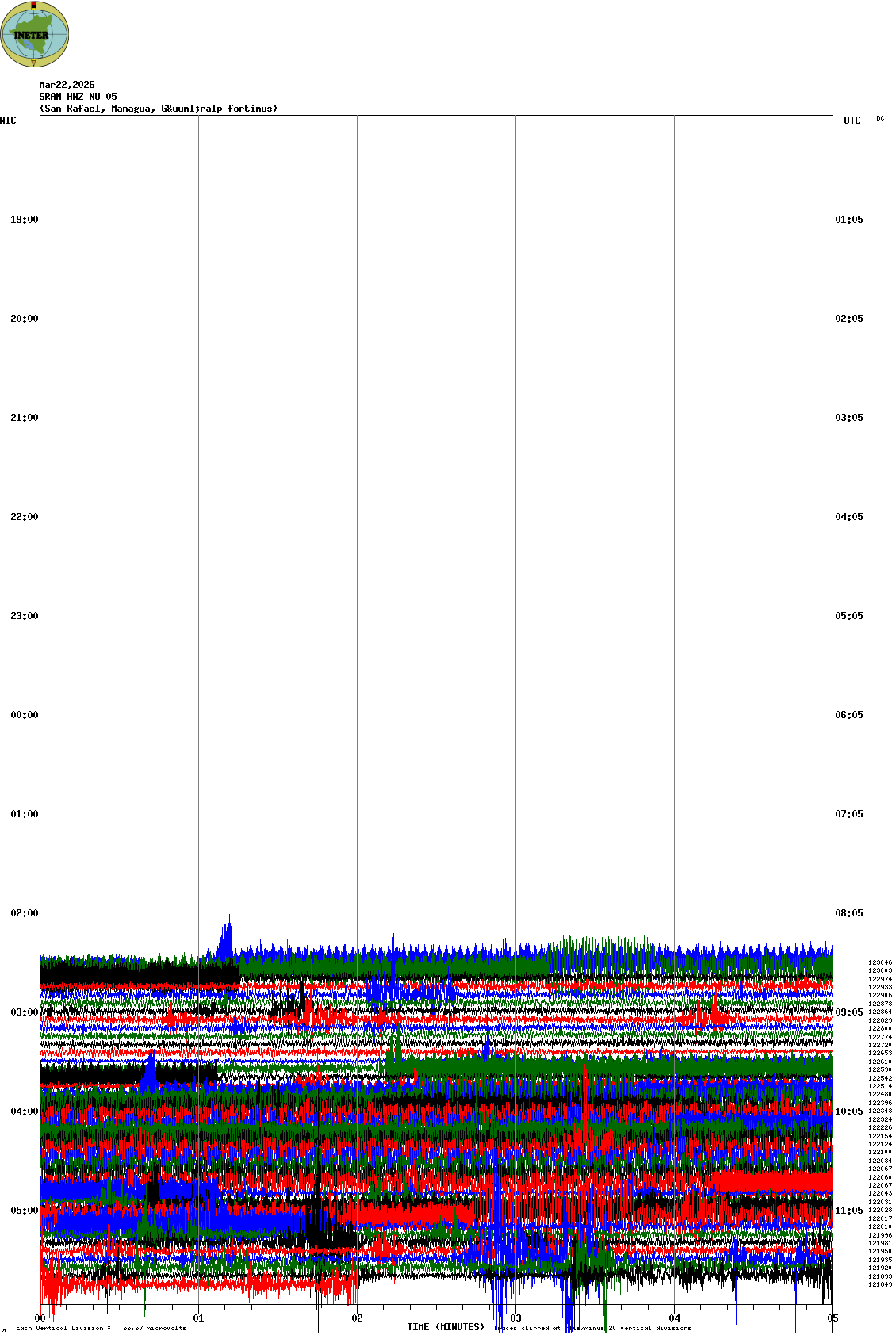The width and height of the screenshot is (896, 1339).
Task: Click the tall blue spike after minute 01
Action: (x=227, y=935)
